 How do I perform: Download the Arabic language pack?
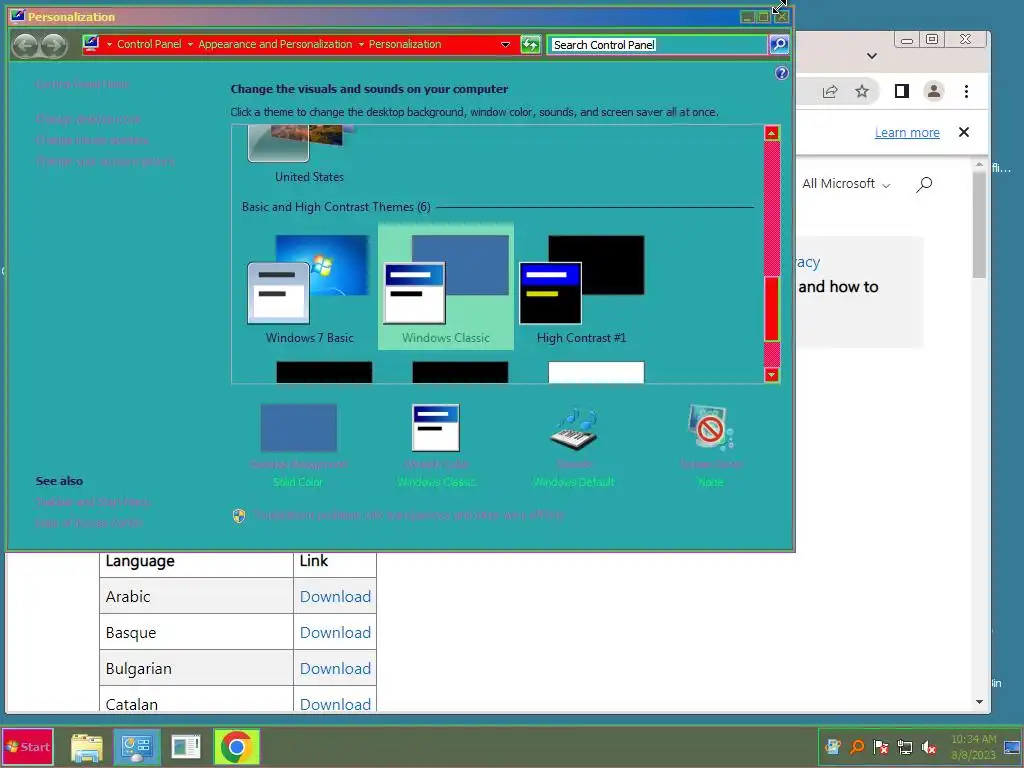point(335,596)
